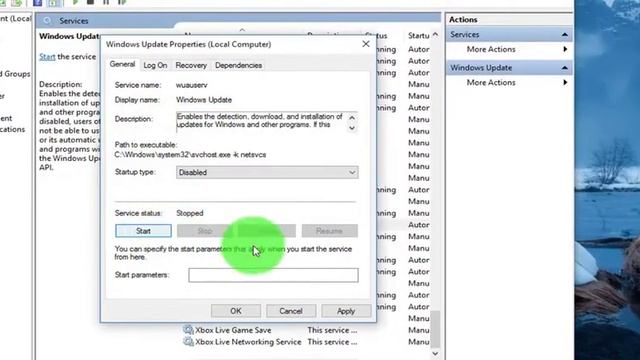Click the services list vertical scrollbar thumb
Image resolution: width=640 pixels, height=360 pixels.
click(x=436, y=329)
